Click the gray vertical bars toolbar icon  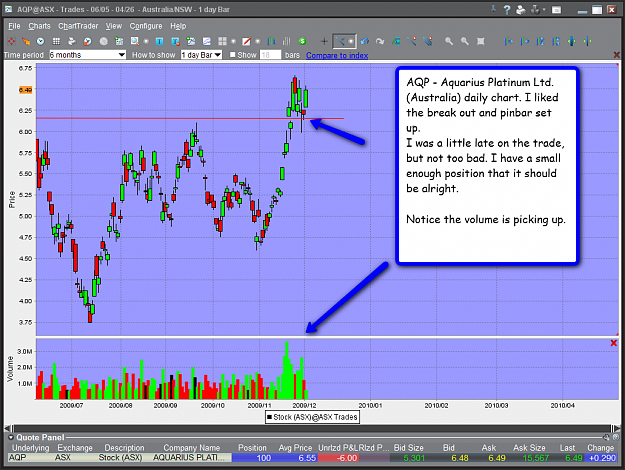pos(287,41)
